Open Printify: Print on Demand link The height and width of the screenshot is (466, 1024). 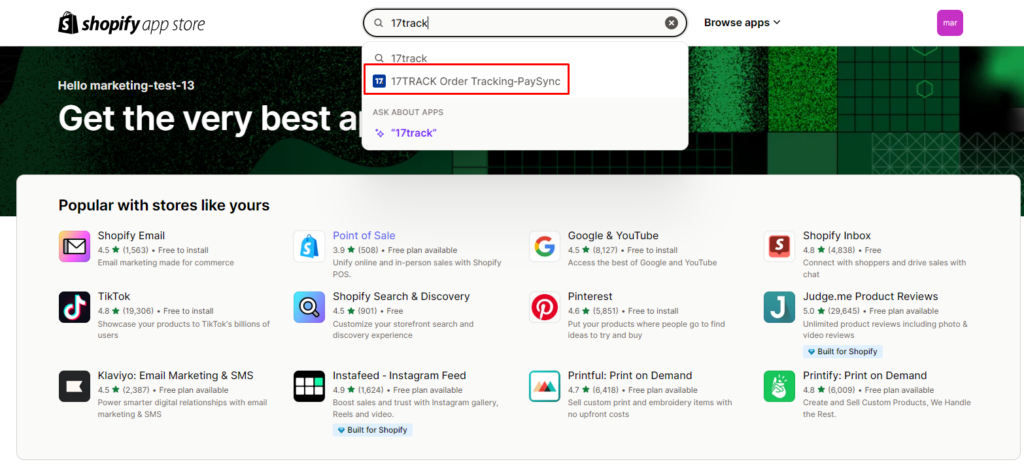click(x=865, y=375)
